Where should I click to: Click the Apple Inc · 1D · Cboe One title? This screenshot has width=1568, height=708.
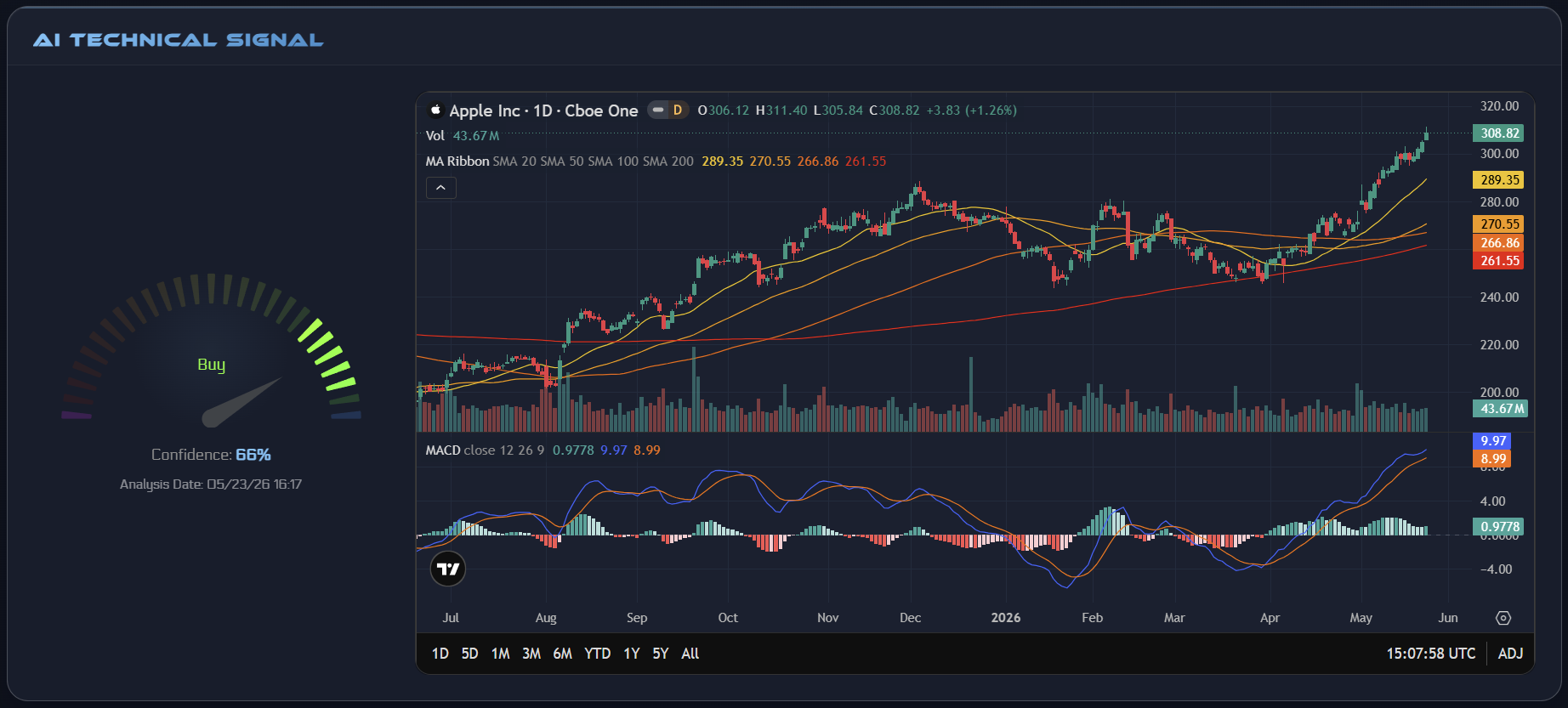click(x=543, y=110)
